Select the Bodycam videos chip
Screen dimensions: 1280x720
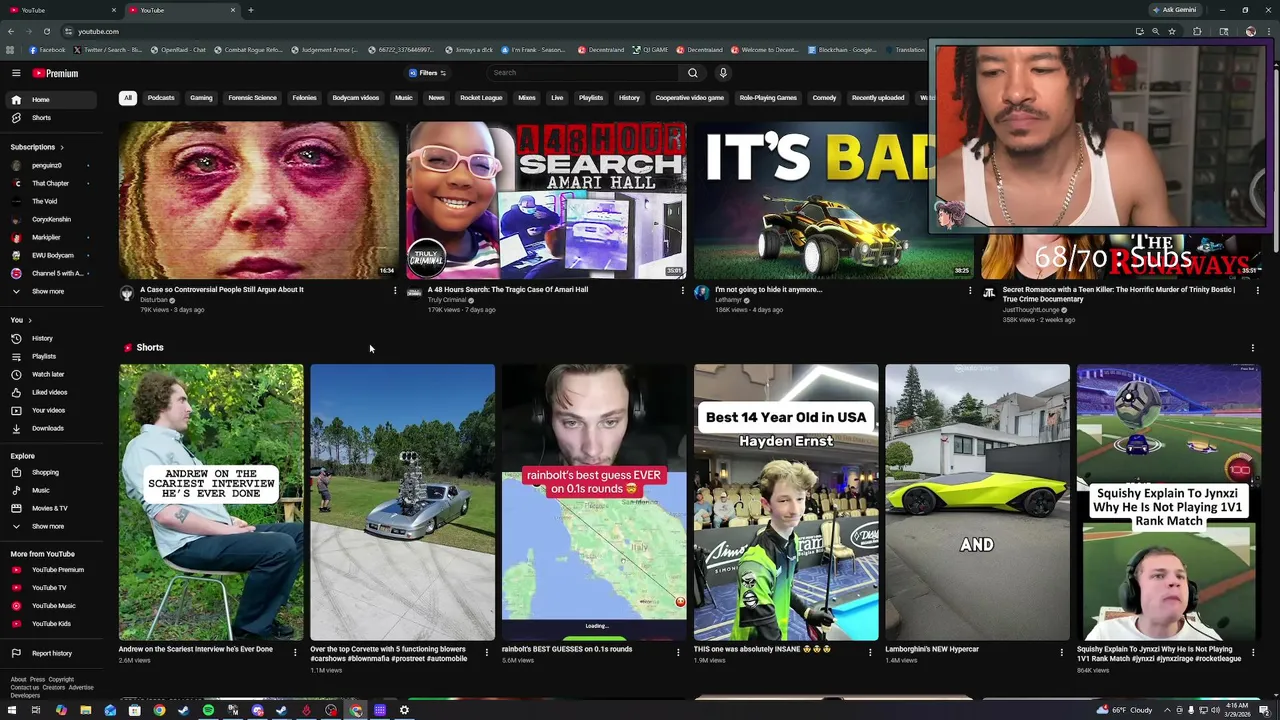tap(355, 98)
